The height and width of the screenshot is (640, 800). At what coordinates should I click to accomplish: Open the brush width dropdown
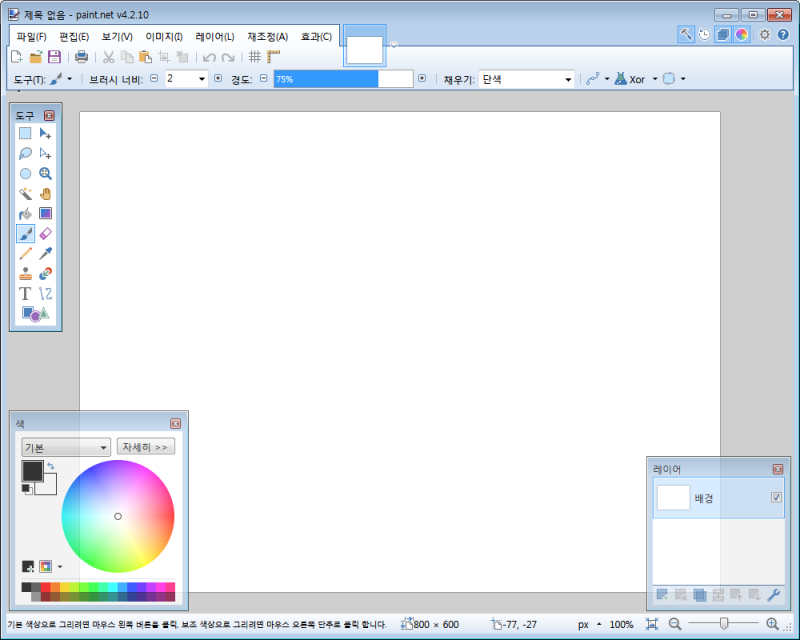[201, 78]
